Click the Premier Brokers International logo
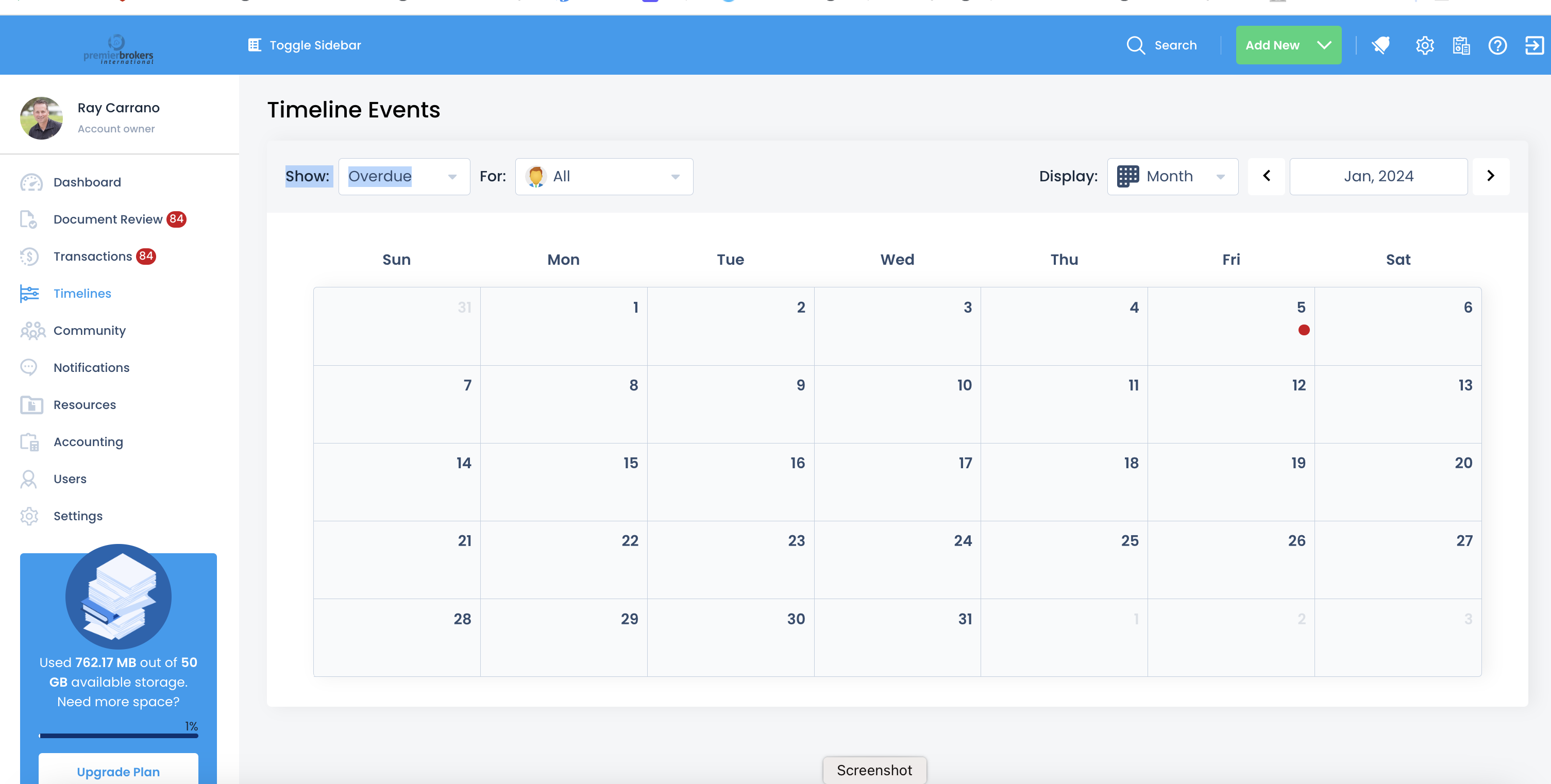This screenshot has height=784, width=1551. coord(118,49)
